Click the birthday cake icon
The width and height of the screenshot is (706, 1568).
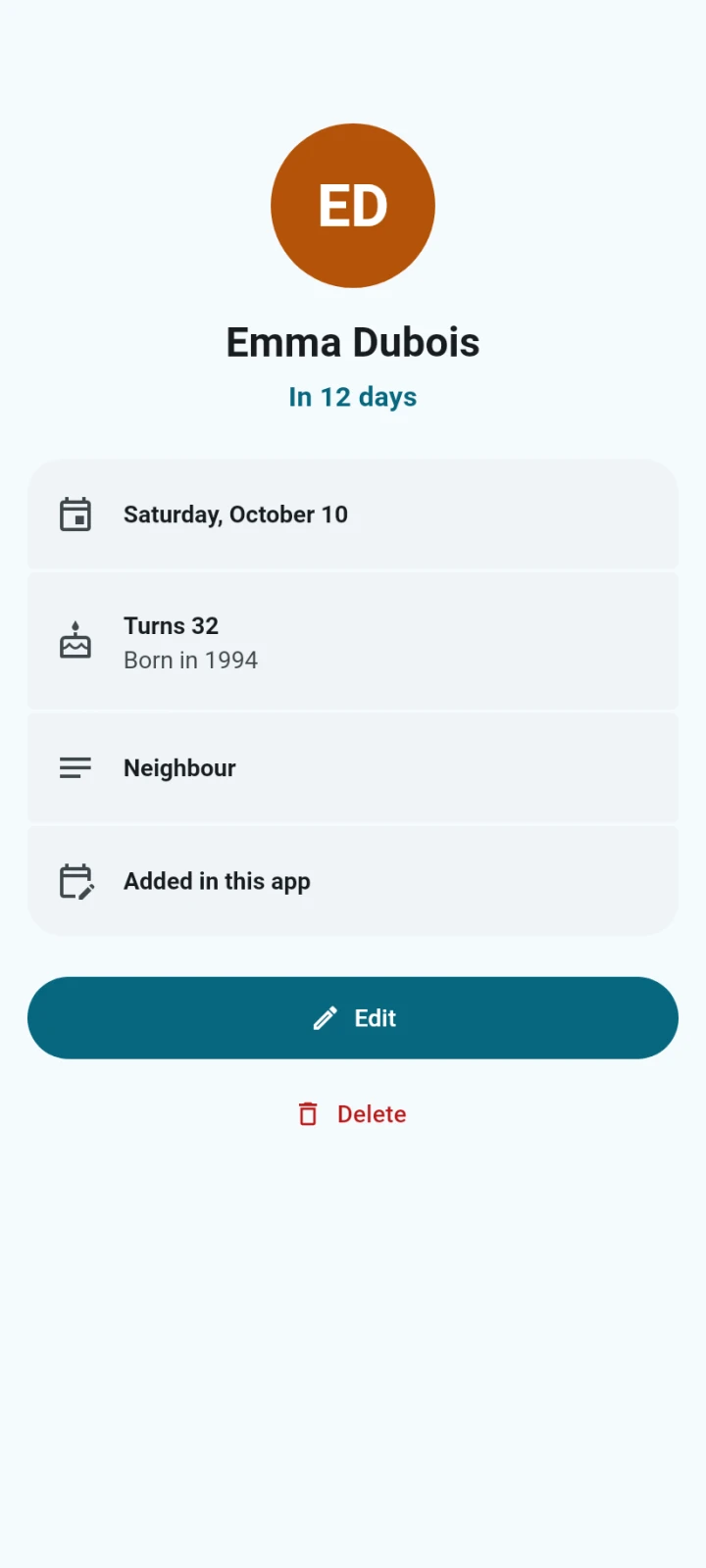pyautogui.click(x=76, y=640)
